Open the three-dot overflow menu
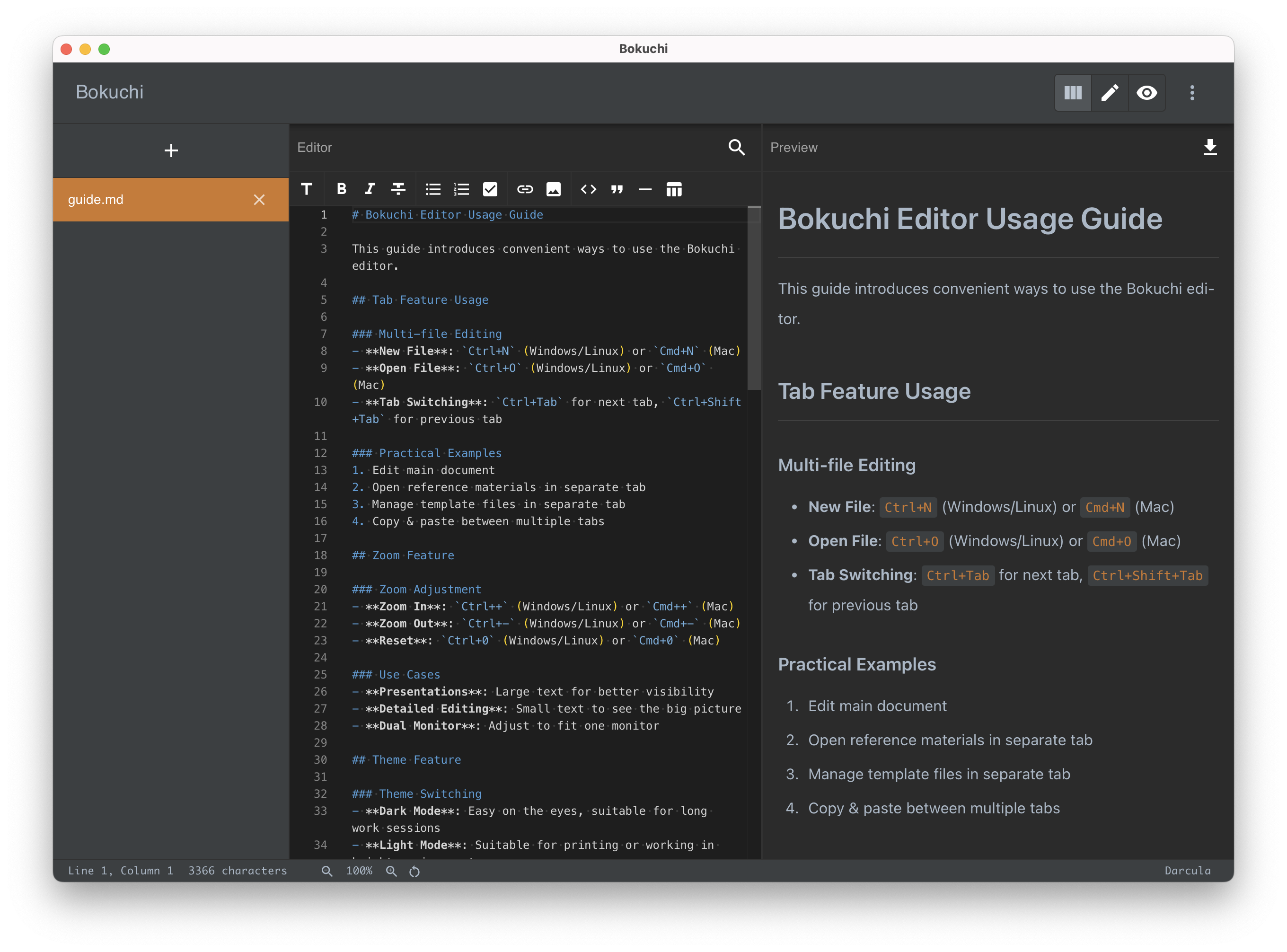Screen dimensions: 1287x952 (1192, 92)
